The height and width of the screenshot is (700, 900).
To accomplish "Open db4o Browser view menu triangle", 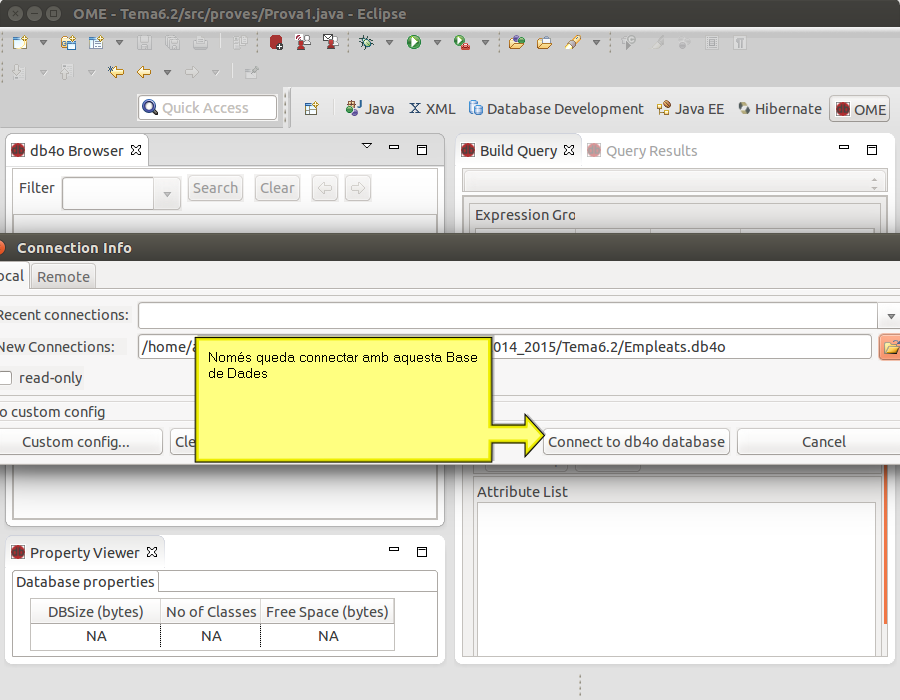I will pyautogui.click(x=367, y=146).
